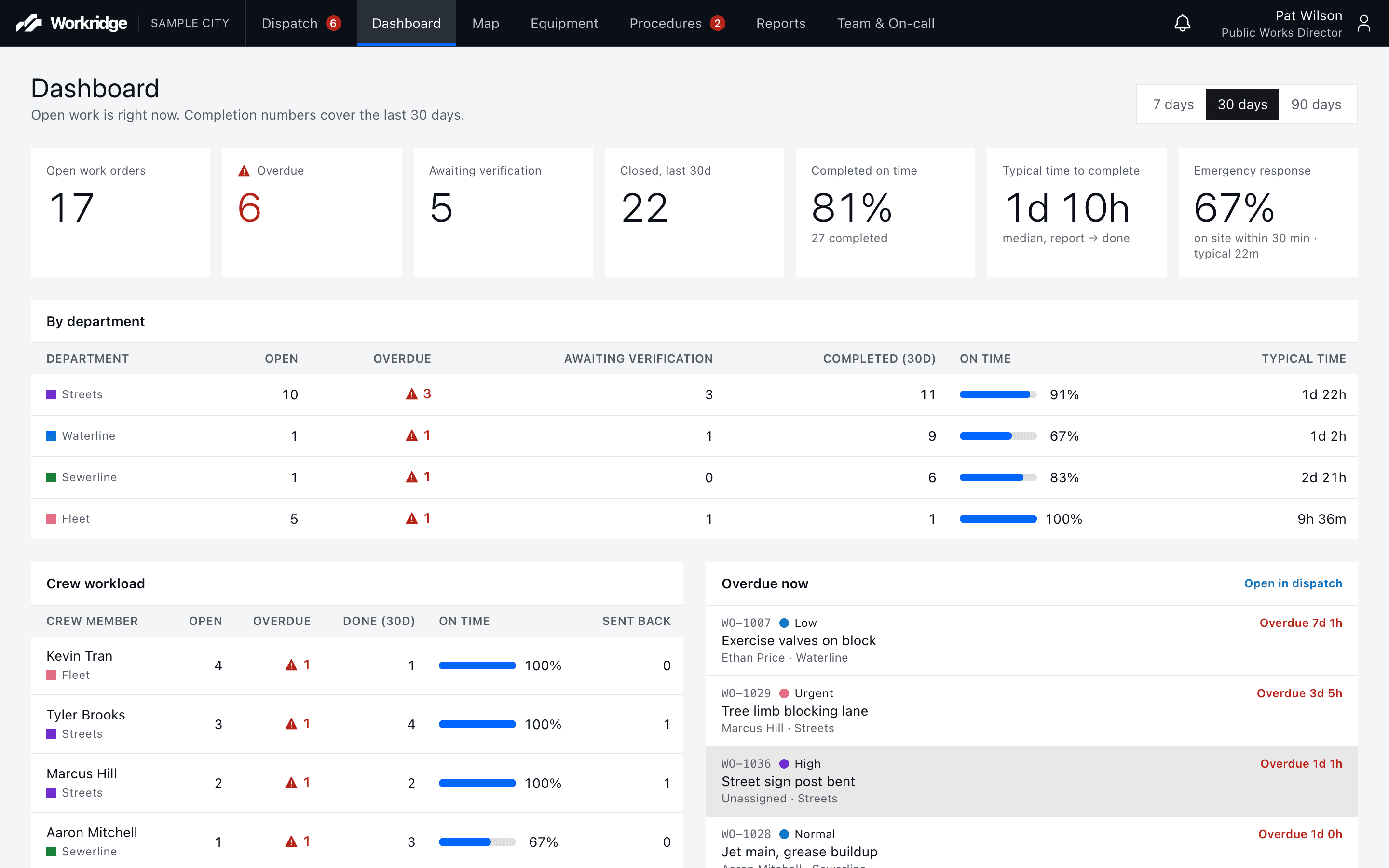Screen dimensions: 1389x868
Task: Click the Emergency response 67% card
Action: pyautogui.click(x=1268, y=212)
